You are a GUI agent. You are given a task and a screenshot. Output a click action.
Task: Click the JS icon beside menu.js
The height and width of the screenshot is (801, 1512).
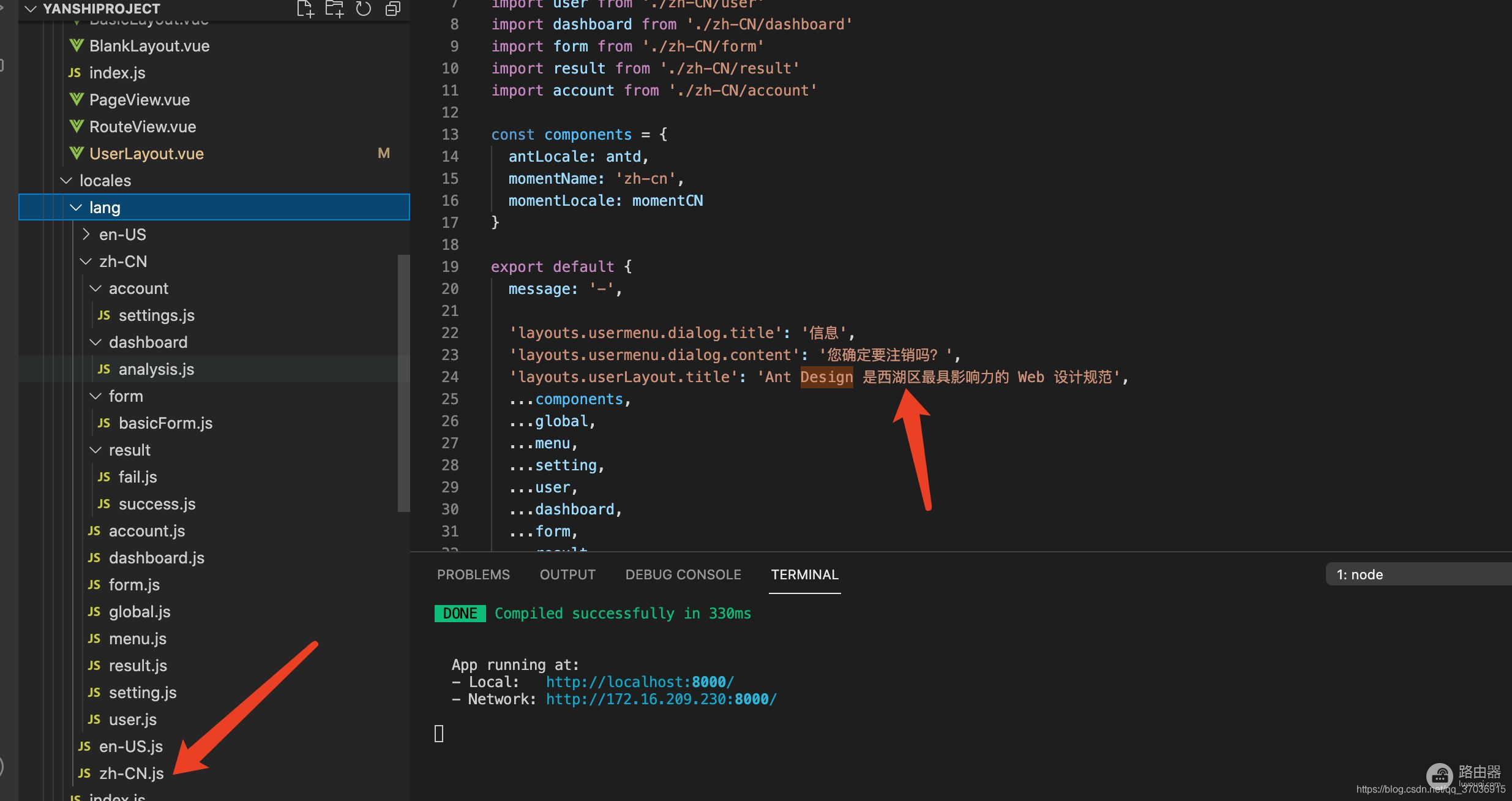pos(94,638)
